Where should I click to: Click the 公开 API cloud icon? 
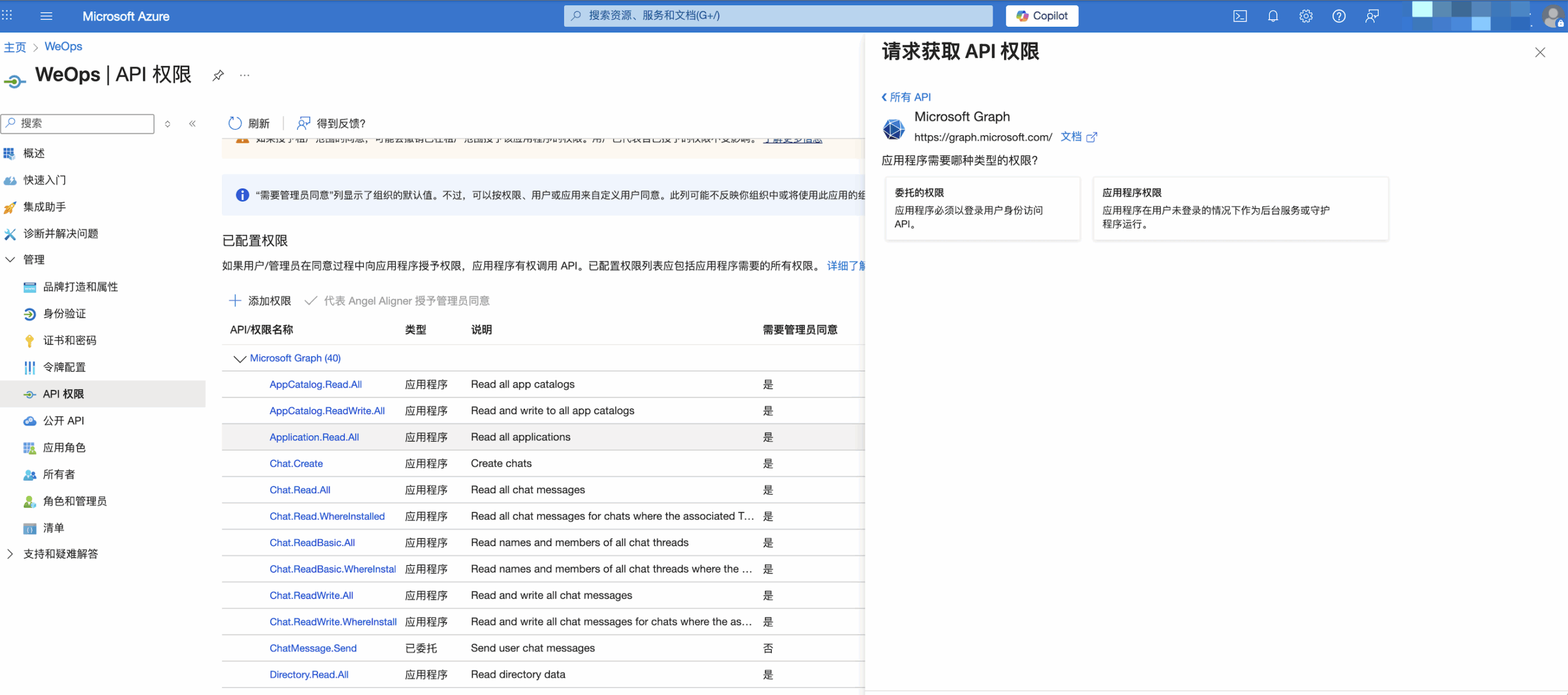(x=29, y=421)
